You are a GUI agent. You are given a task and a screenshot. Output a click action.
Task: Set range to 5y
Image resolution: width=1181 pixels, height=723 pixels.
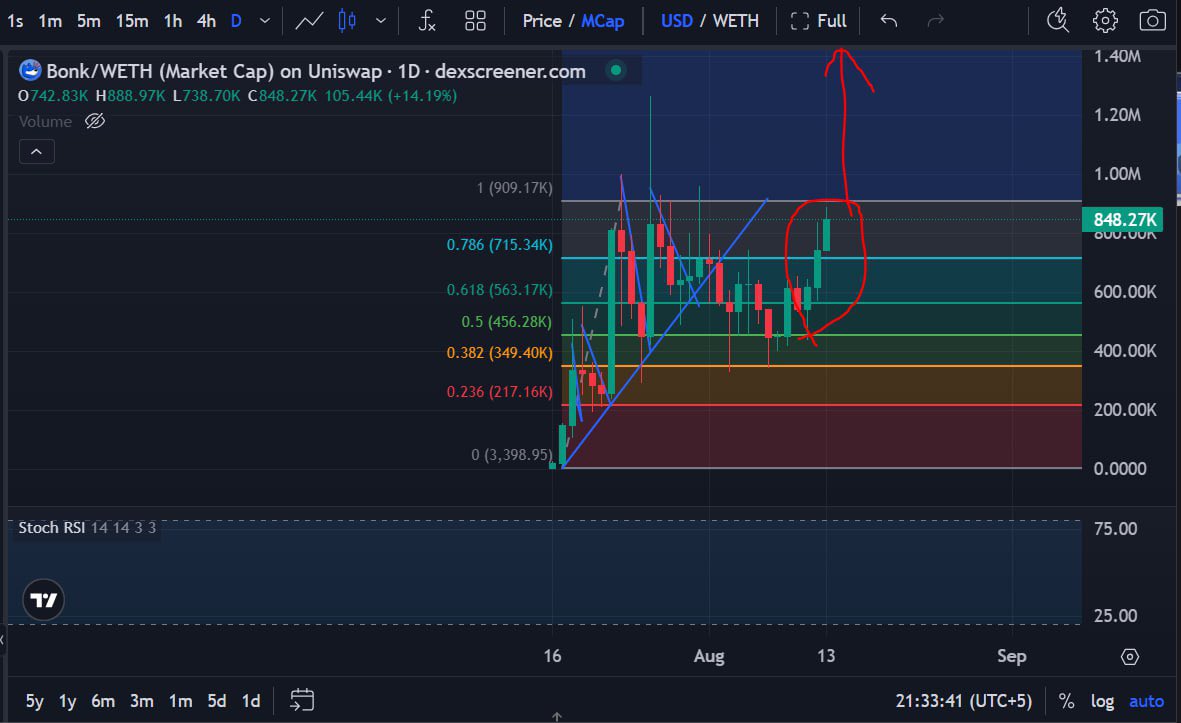[x=35, y=702]
